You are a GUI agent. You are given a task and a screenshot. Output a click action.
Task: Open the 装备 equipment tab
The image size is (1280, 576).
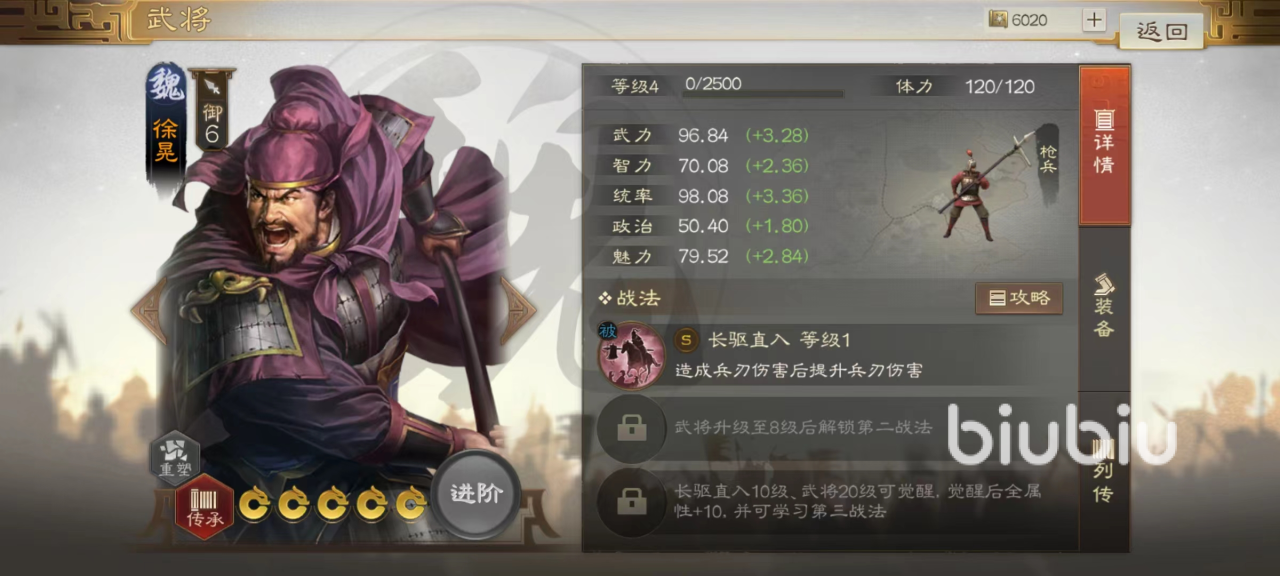(1104, 307)
